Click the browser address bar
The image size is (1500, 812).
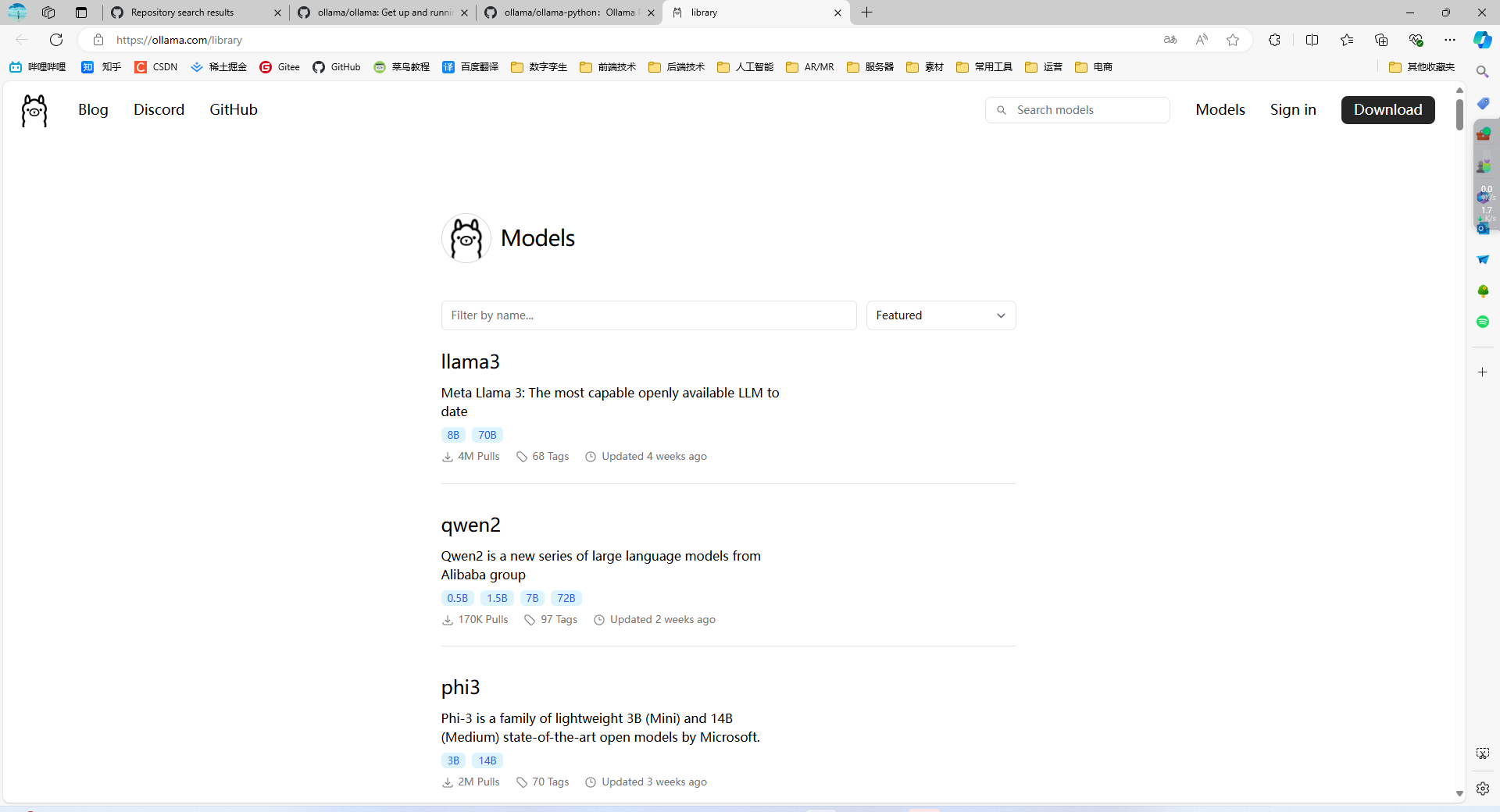[625, 40]
